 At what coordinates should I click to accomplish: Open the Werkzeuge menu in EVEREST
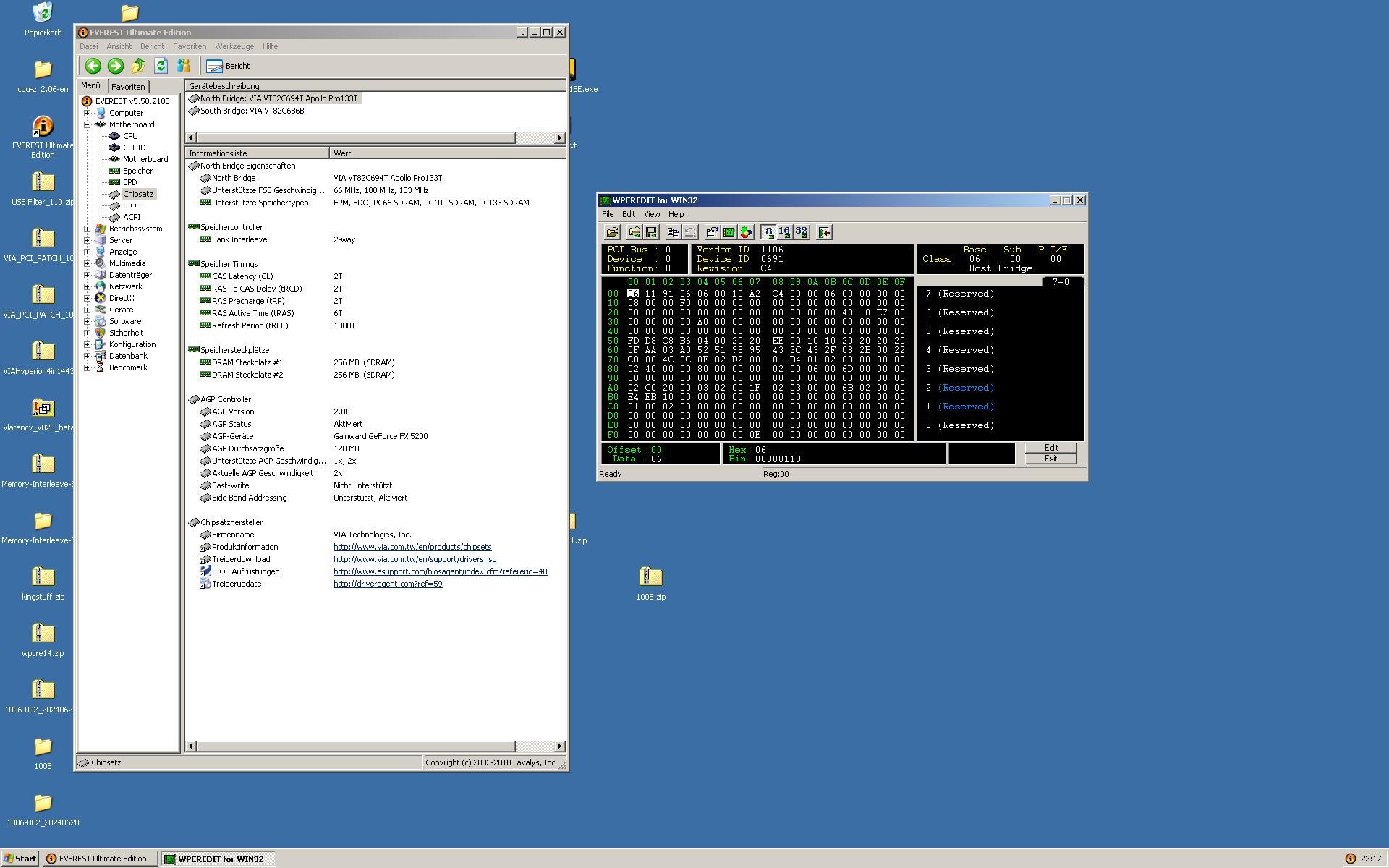[x=234, y=46]
